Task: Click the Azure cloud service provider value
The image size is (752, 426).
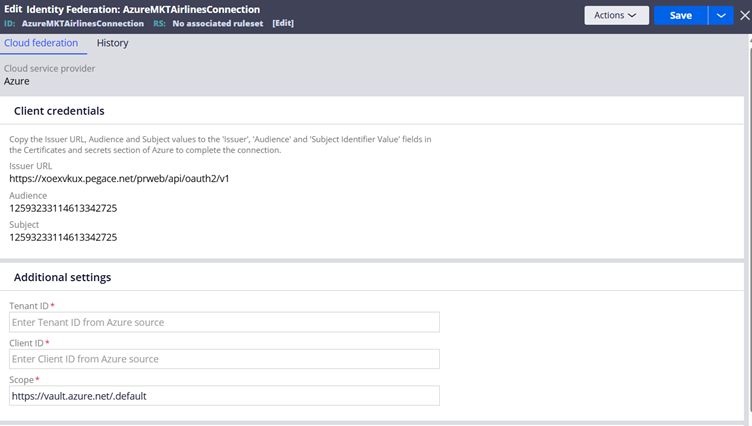Action: [x=17, y=81]
